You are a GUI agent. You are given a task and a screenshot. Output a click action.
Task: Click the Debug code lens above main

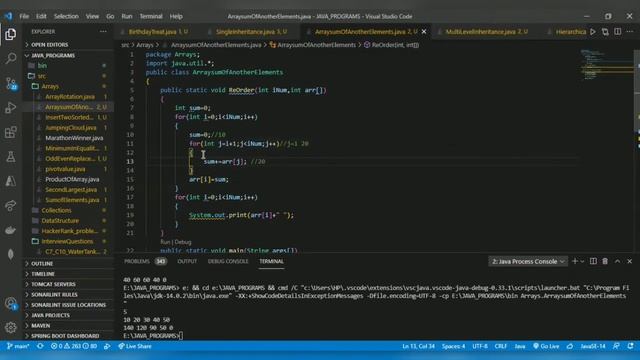click(x=183, y=242)
